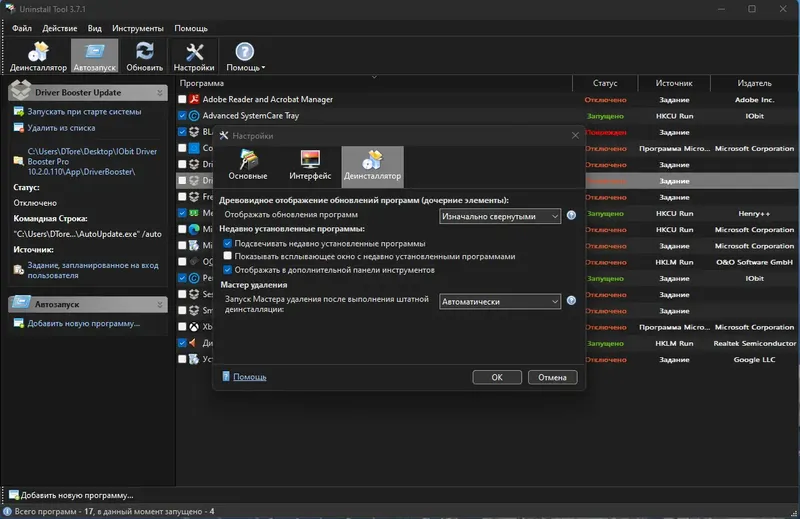
Task: Toggle checkbox in the O&O Software GmbH row
Action: click(x=182, y=262)
